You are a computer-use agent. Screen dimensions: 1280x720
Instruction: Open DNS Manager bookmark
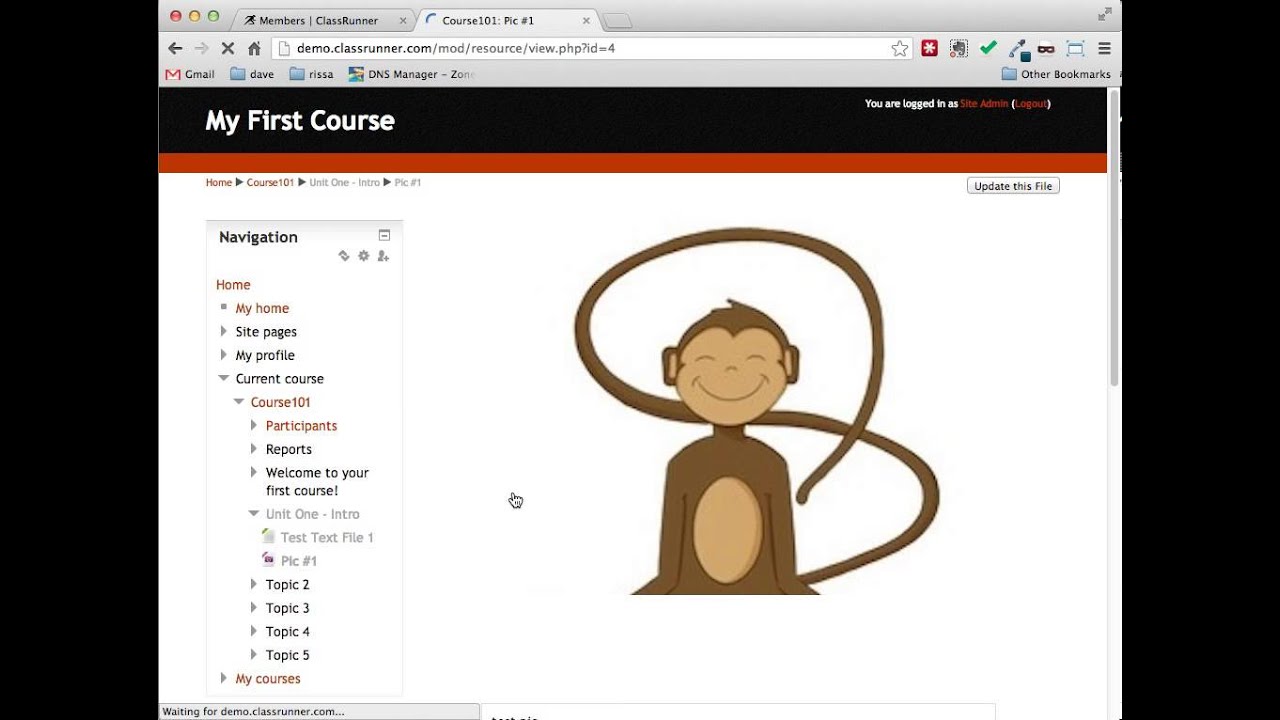pos(411,74)
